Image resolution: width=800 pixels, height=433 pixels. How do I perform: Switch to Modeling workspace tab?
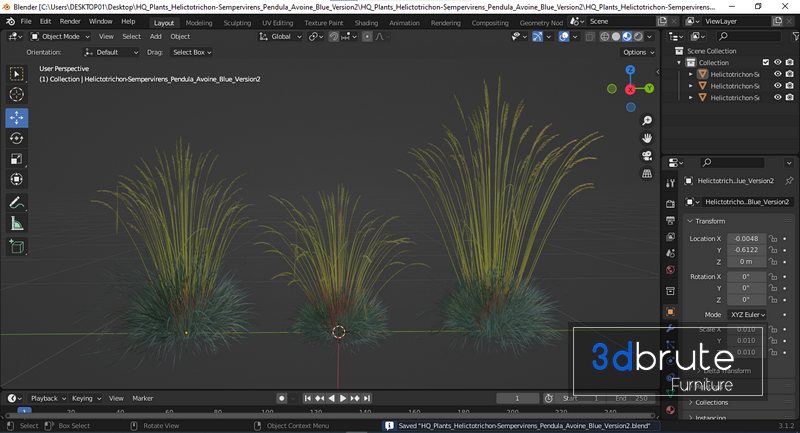(x=199, y=23)
